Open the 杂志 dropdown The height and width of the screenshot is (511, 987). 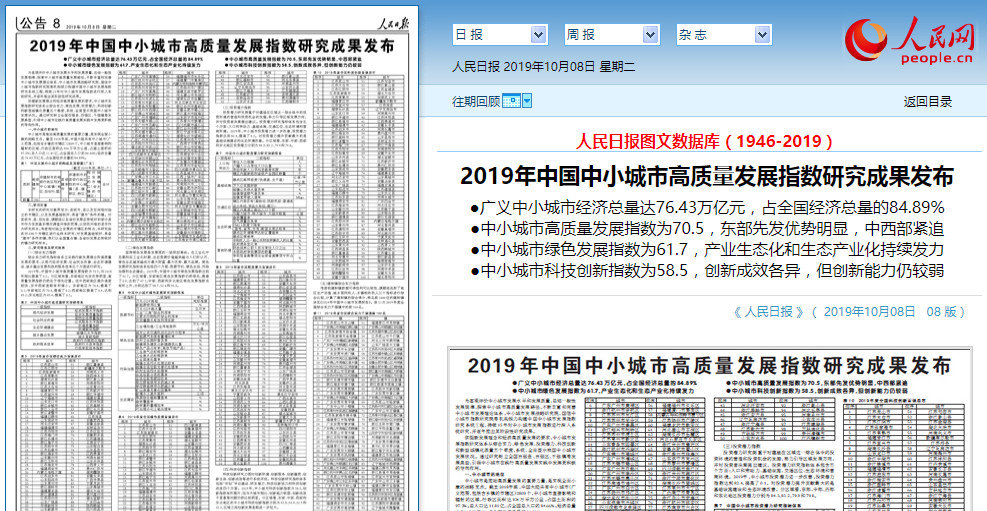[724, 35]
